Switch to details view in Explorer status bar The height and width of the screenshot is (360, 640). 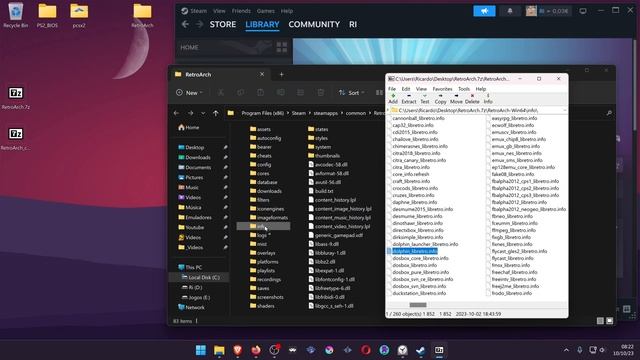click(x=600, y=321)
